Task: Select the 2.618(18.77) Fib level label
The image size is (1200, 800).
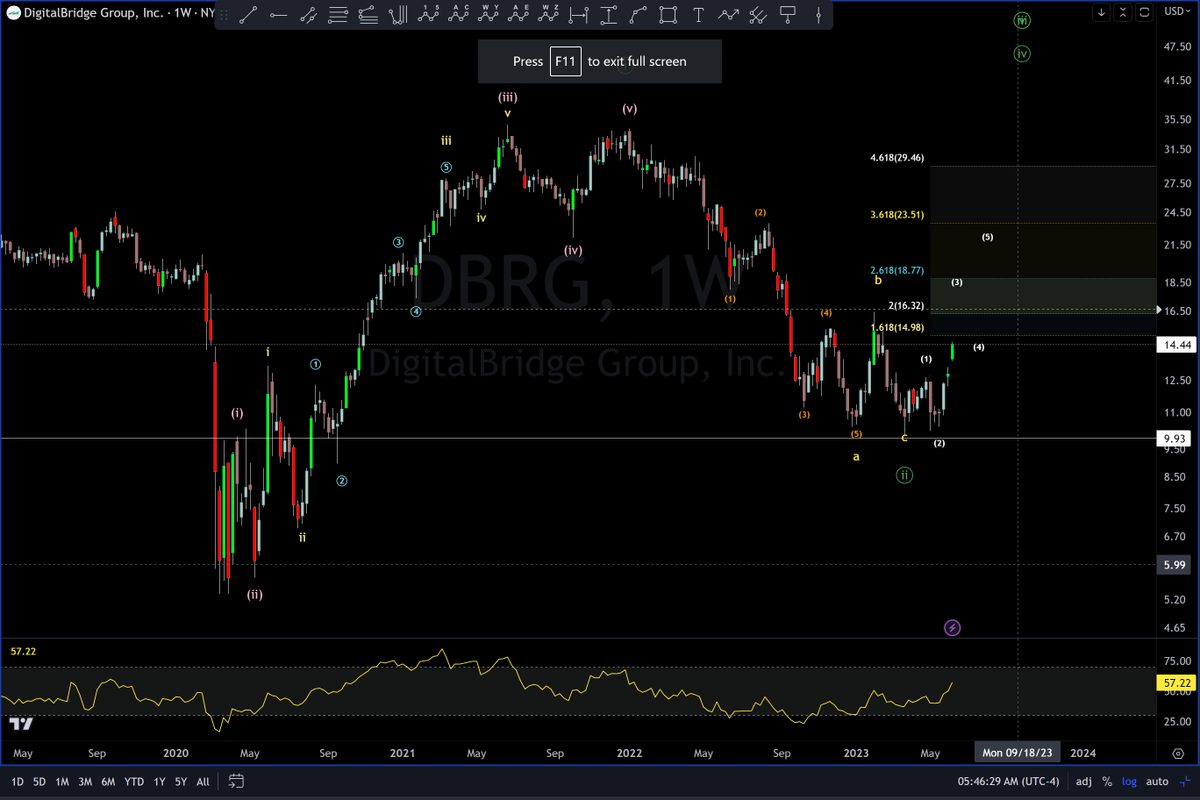Action: 897,270
